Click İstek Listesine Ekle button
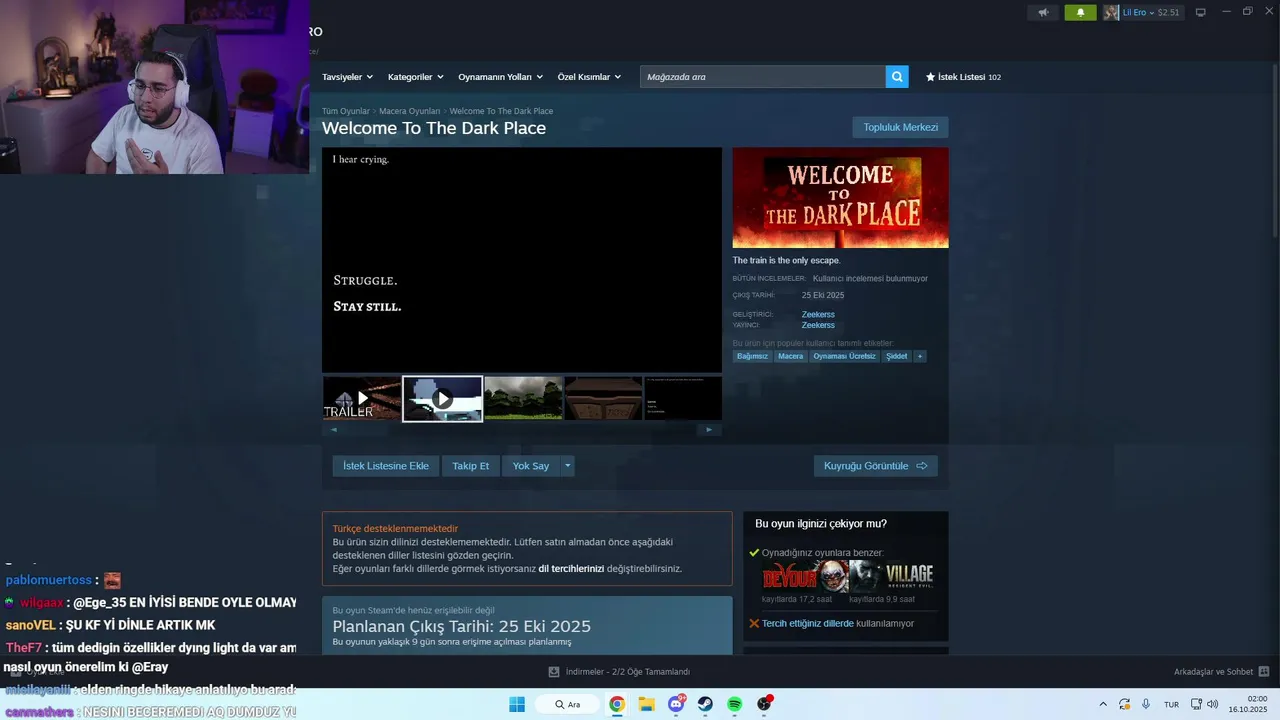1280x720 pixels. [386, 466]
